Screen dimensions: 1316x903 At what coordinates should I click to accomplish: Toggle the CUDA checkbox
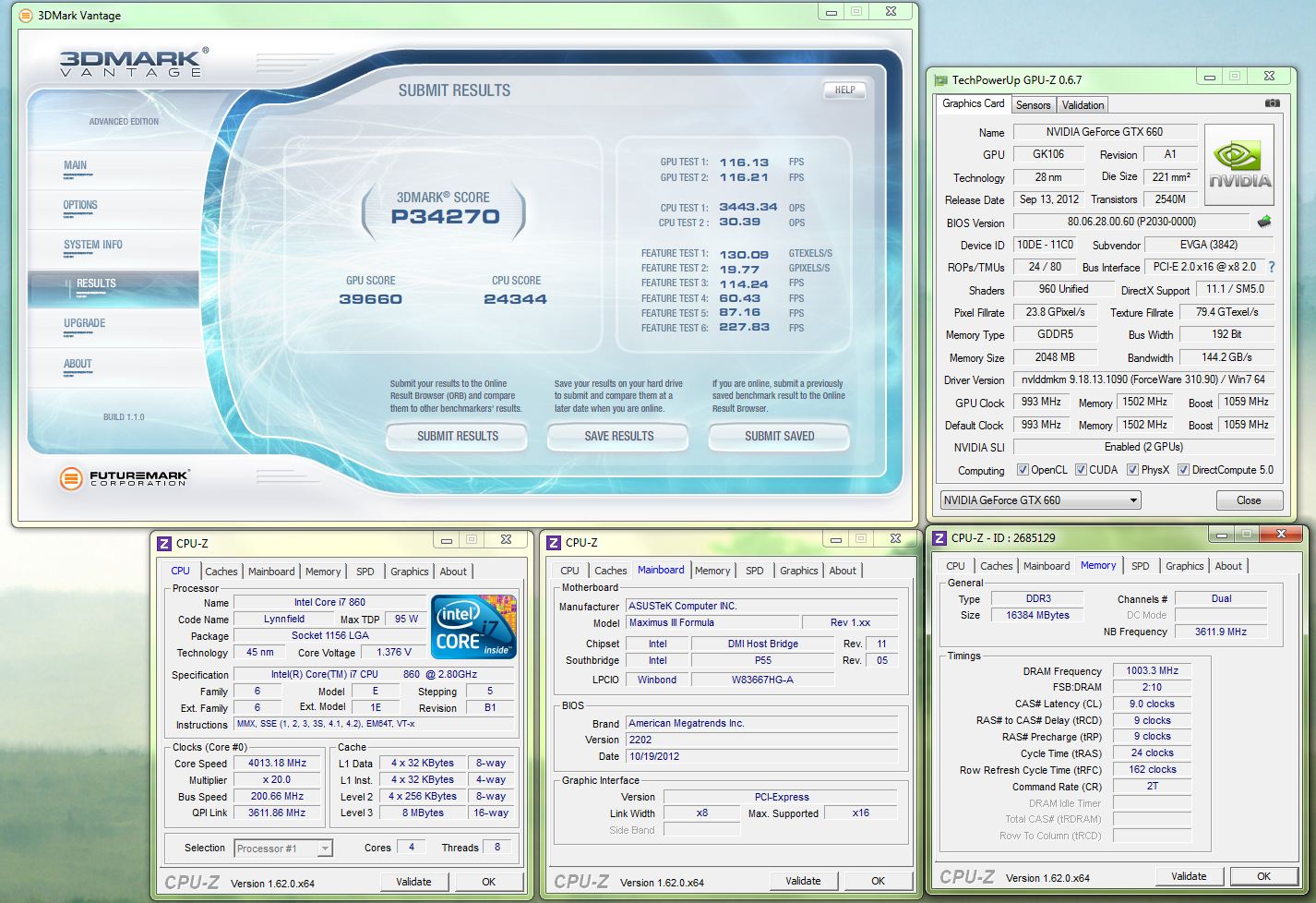coord(1081,470)
